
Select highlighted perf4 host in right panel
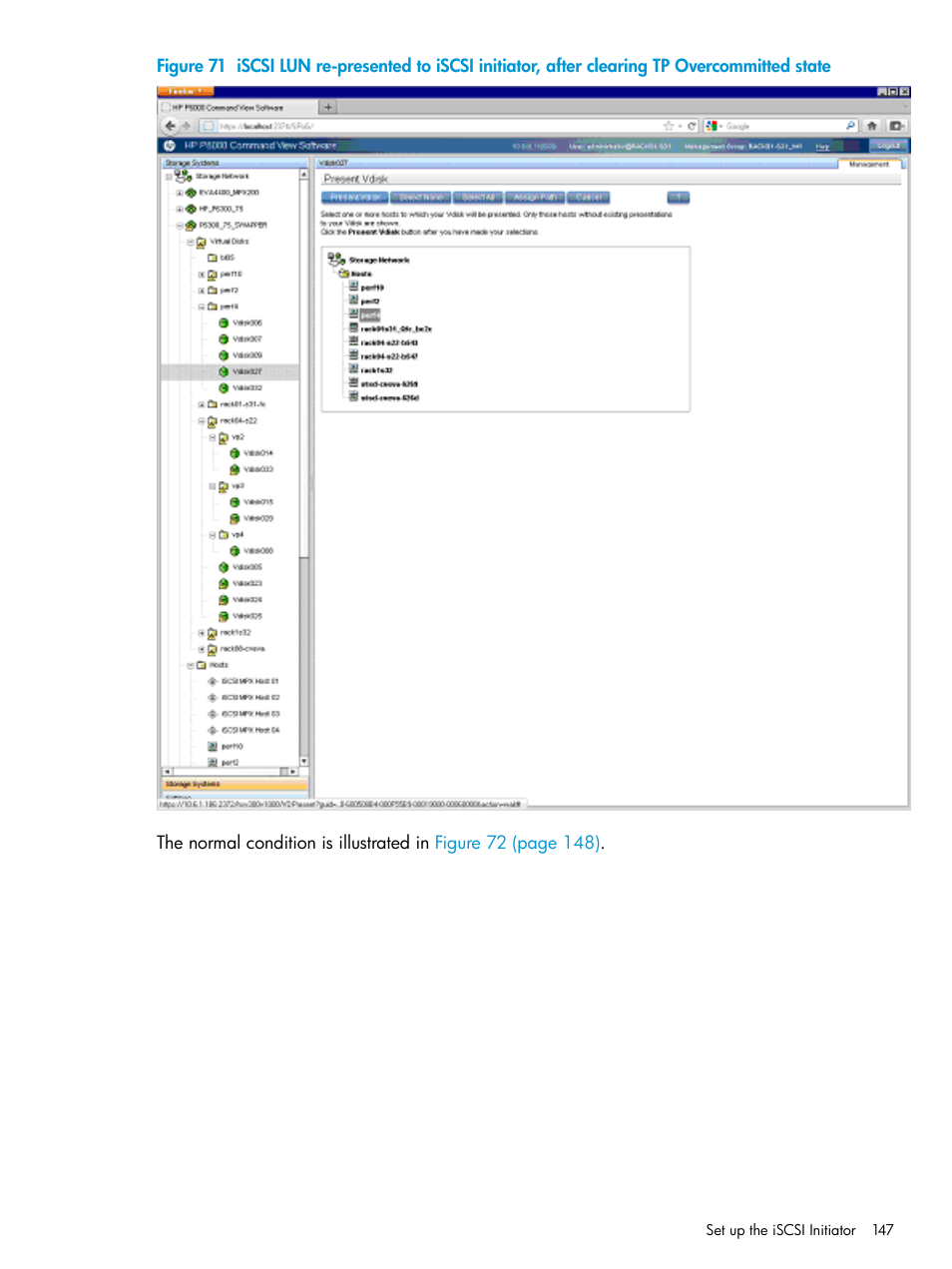tap(370, 315)
